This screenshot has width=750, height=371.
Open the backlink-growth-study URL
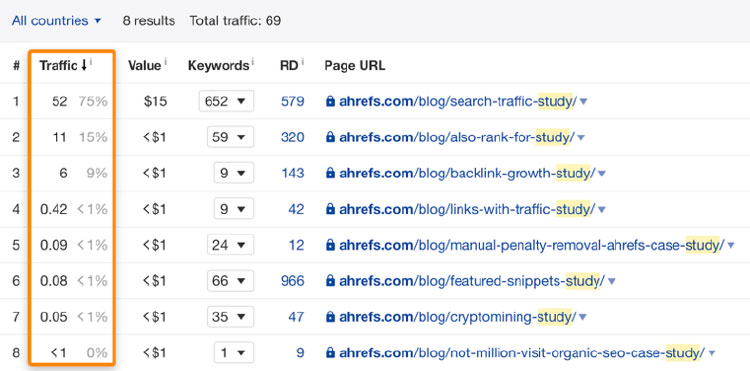[x=467, y=173]
